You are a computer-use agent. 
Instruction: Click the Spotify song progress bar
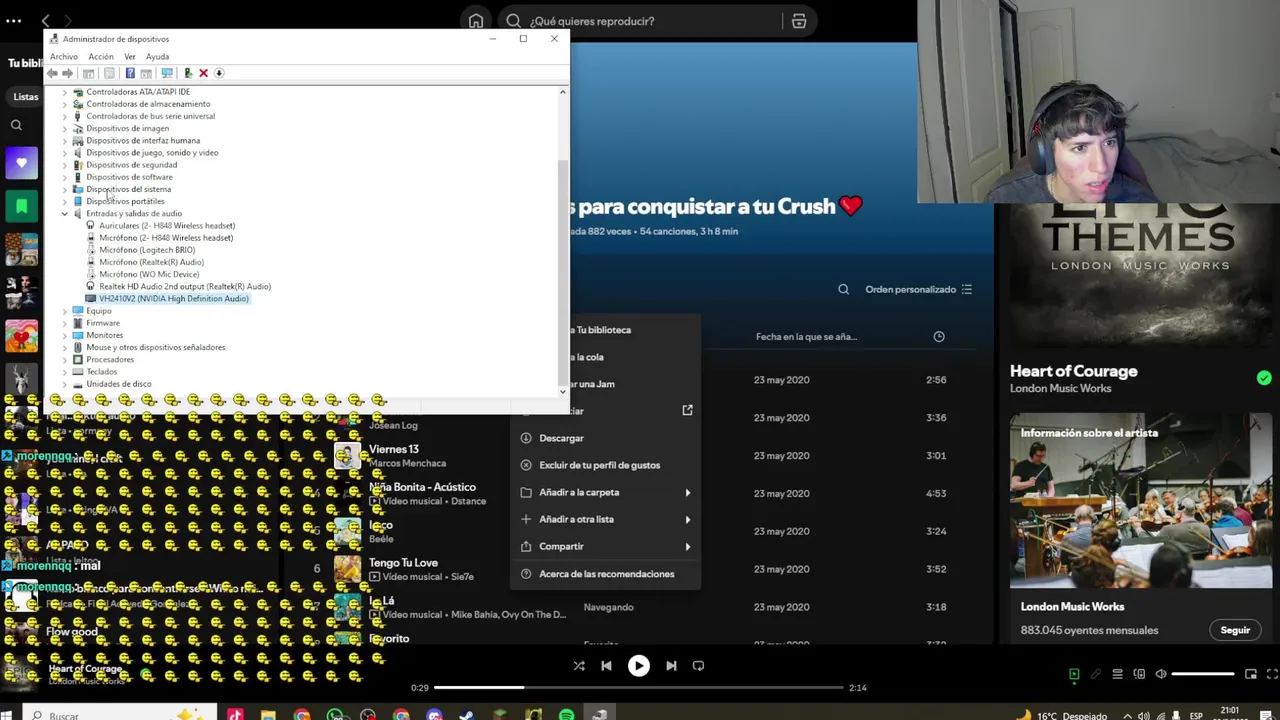[638, 688]
